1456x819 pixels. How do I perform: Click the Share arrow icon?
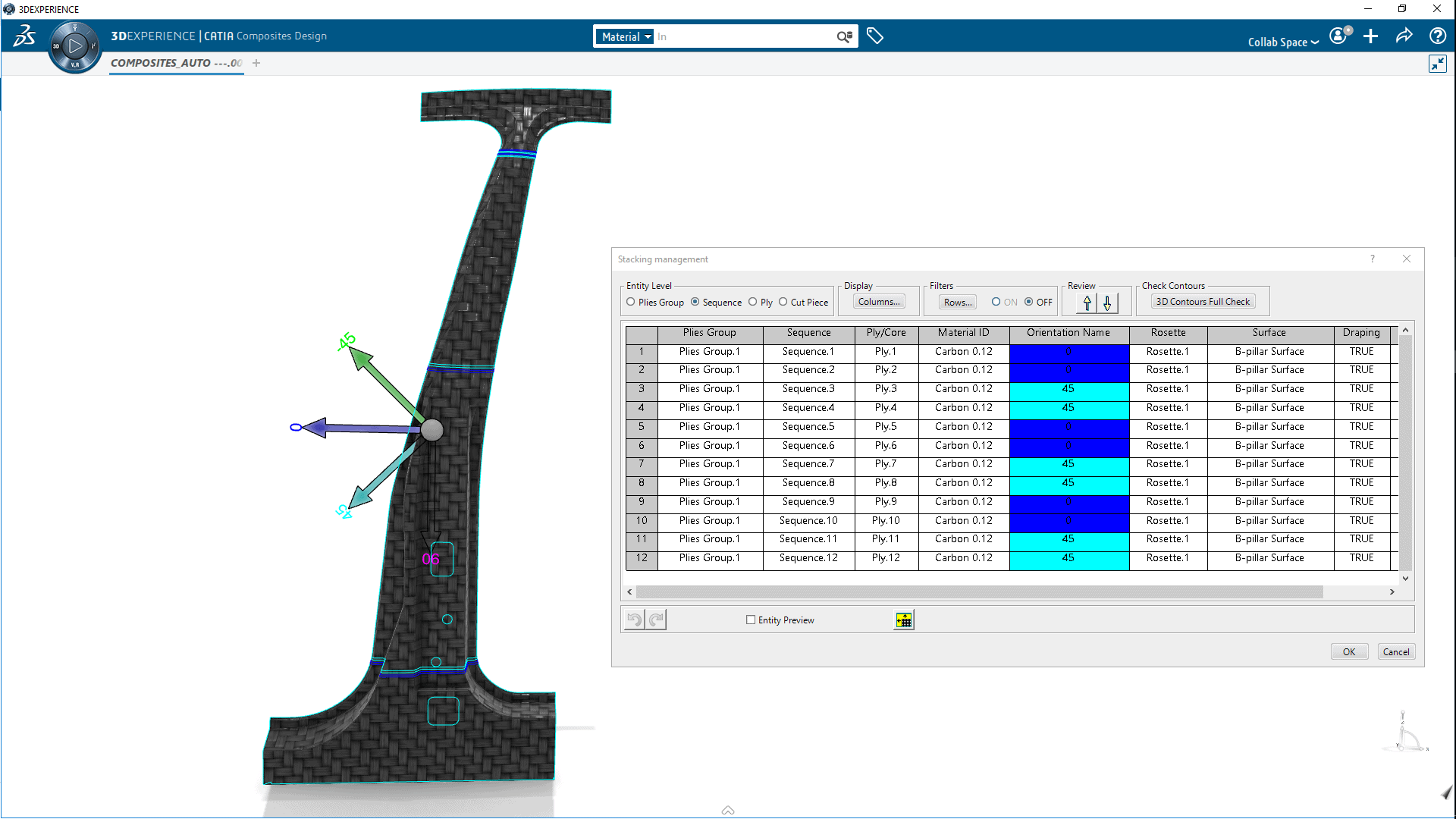pyautogui.click(x=1404, y=36)
